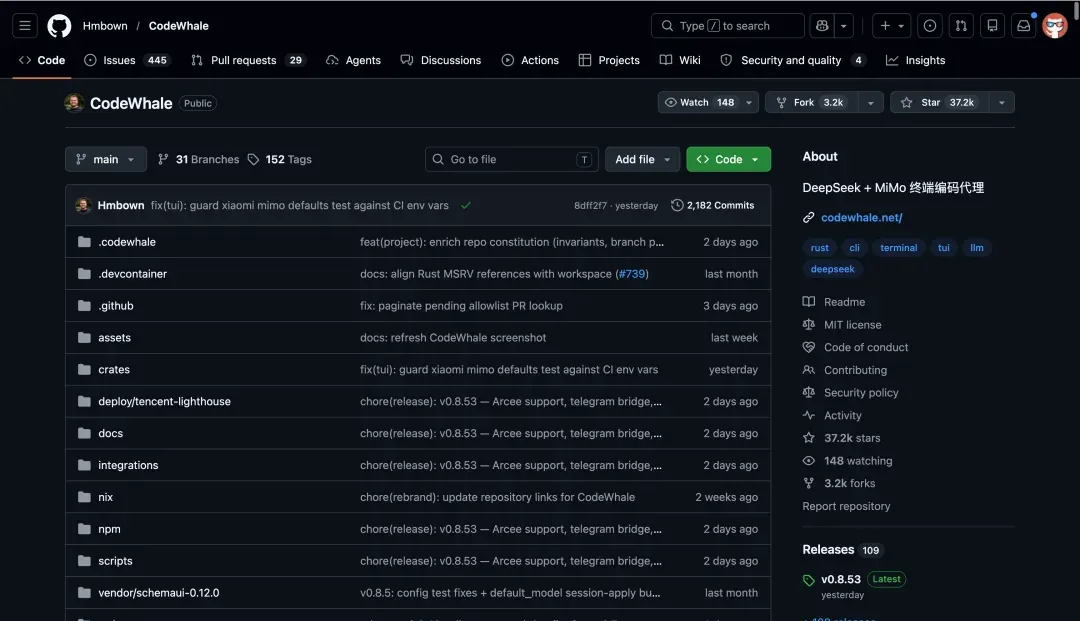Viewport: 1080px width, 621px height.
Task: View the 152 Tags list
Action: pyautogui.click(x=280, y=159)
